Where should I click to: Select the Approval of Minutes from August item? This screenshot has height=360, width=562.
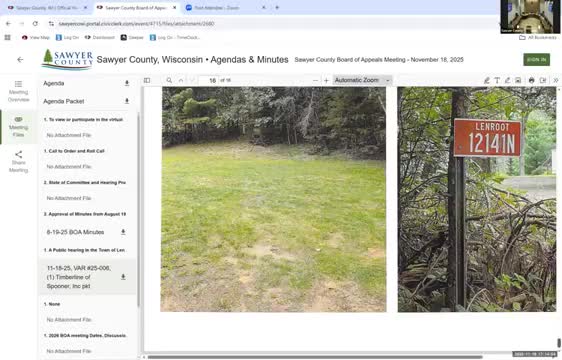pyautogui.click(x=85, y=214)
